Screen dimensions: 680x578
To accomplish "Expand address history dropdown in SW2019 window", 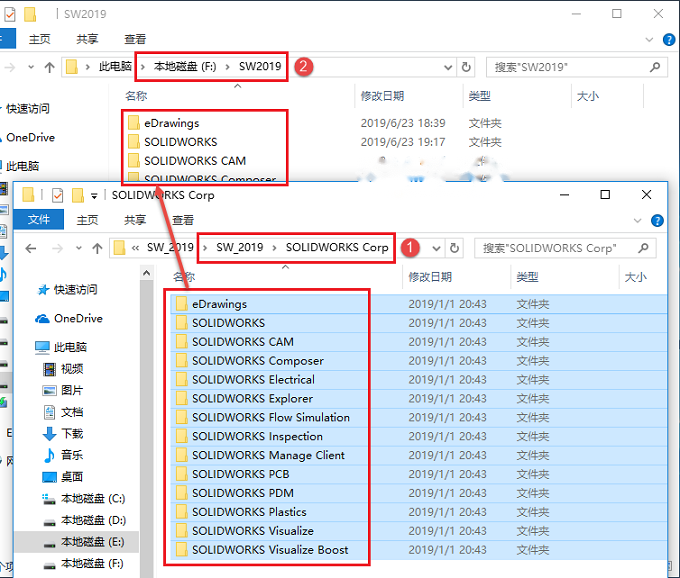I will [x=448, y=67].
